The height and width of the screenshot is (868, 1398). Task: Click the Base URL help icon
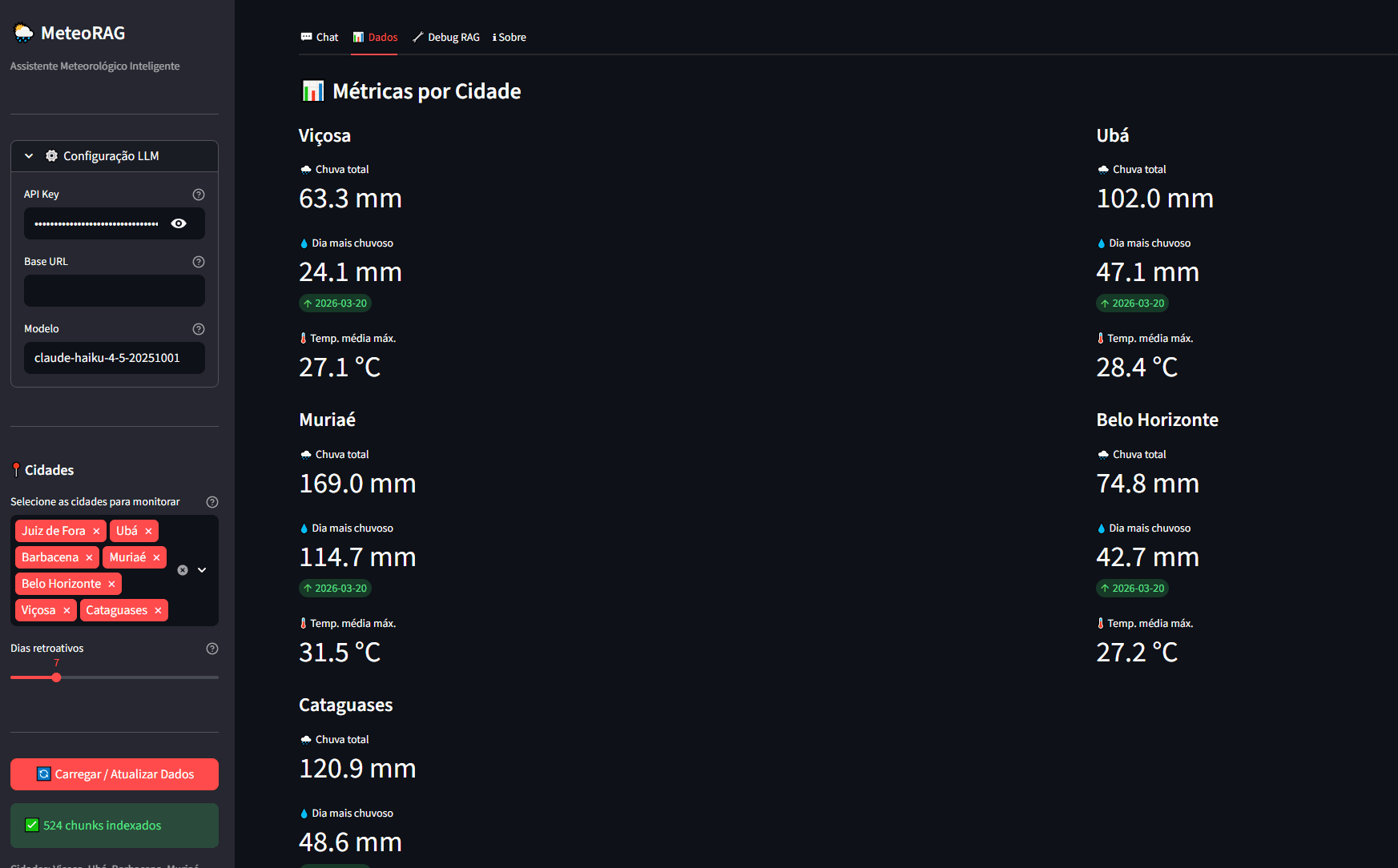199,262
